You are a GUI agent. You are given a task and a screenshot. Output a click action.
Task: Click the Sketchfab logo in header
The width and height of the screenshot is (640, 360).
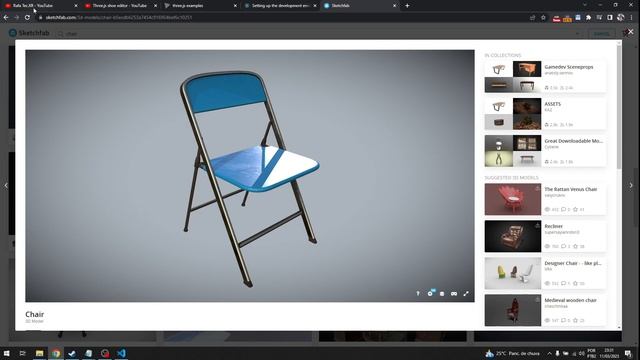pos(29,33)
